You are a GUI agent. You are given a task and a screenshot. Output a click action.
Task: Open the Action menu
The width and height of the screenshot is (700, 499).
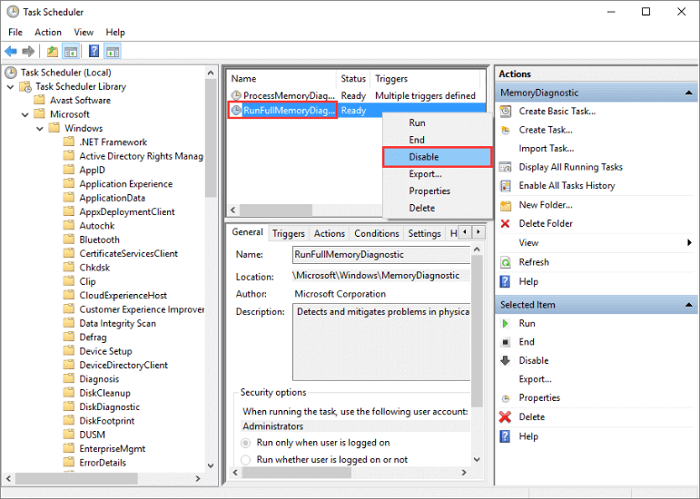tap(48, 32)
